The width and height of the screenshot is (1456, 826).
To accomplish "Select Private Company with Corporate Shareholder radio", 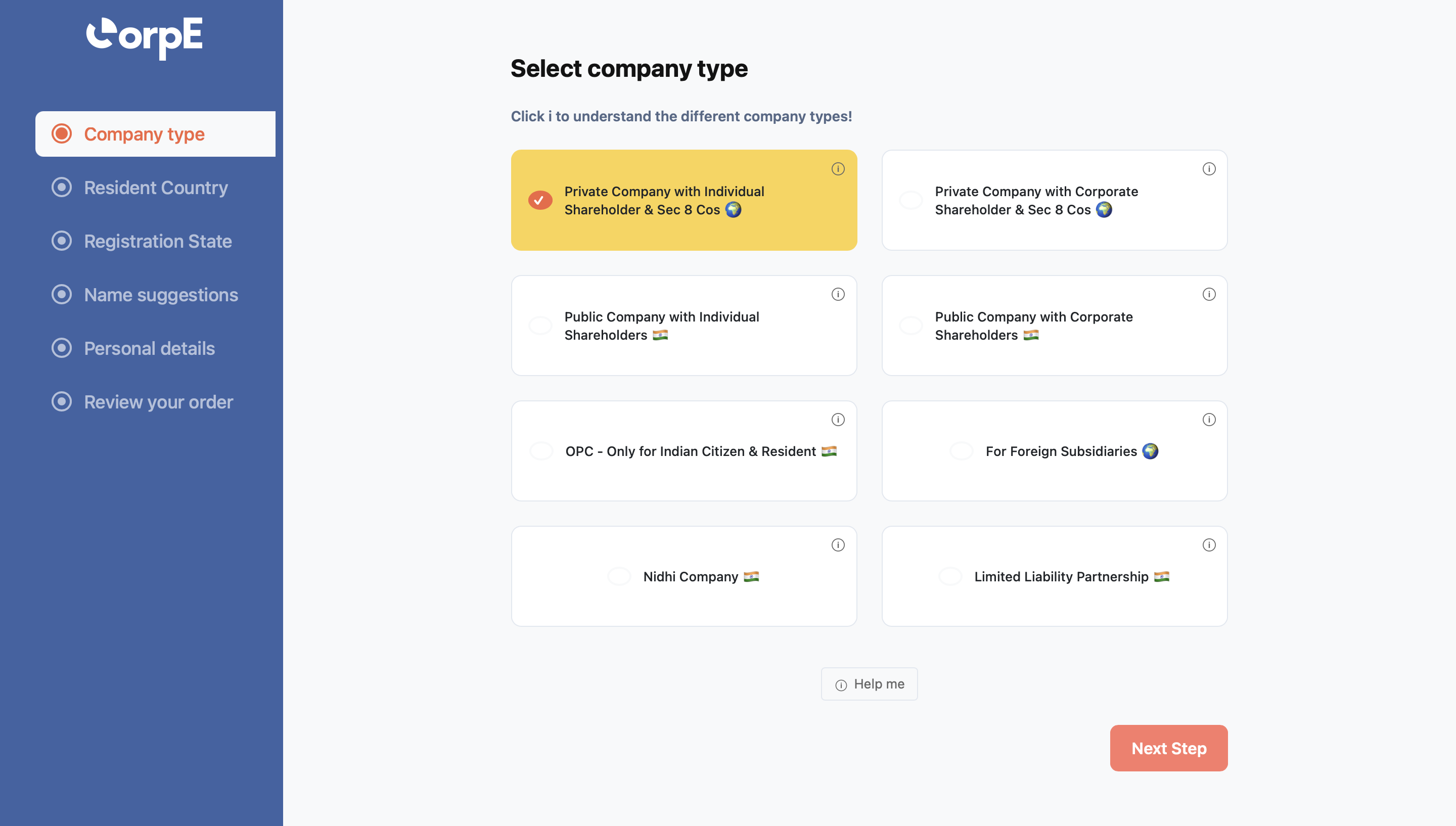I will click(911, 200).
